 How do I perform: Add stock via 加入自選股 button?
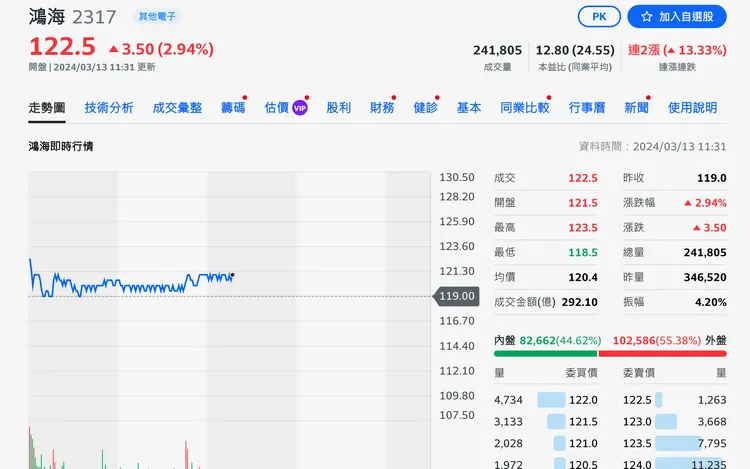(677, 17)
